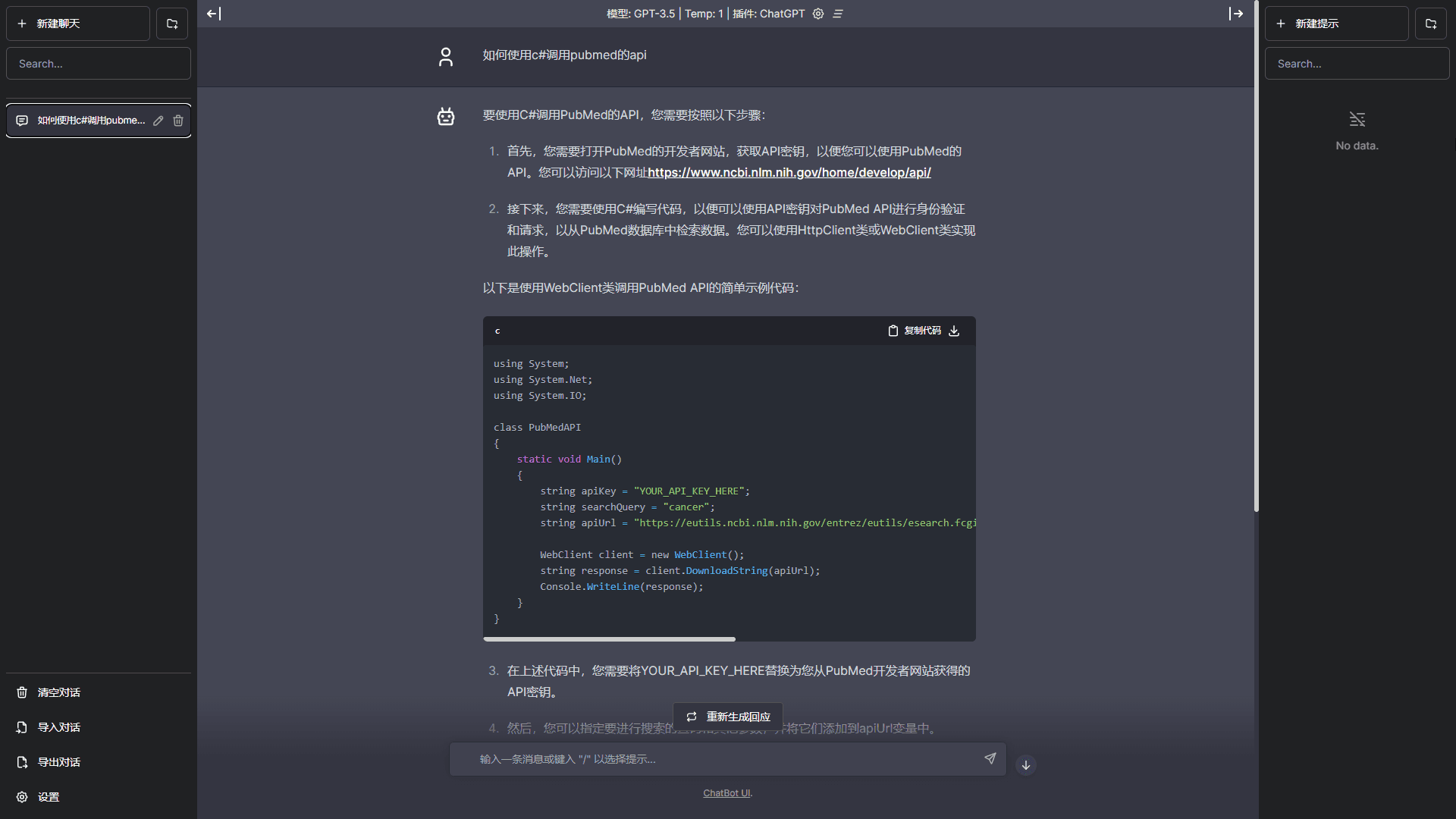
Task: Click the conversation search field
Action: [x=98, y=64]
